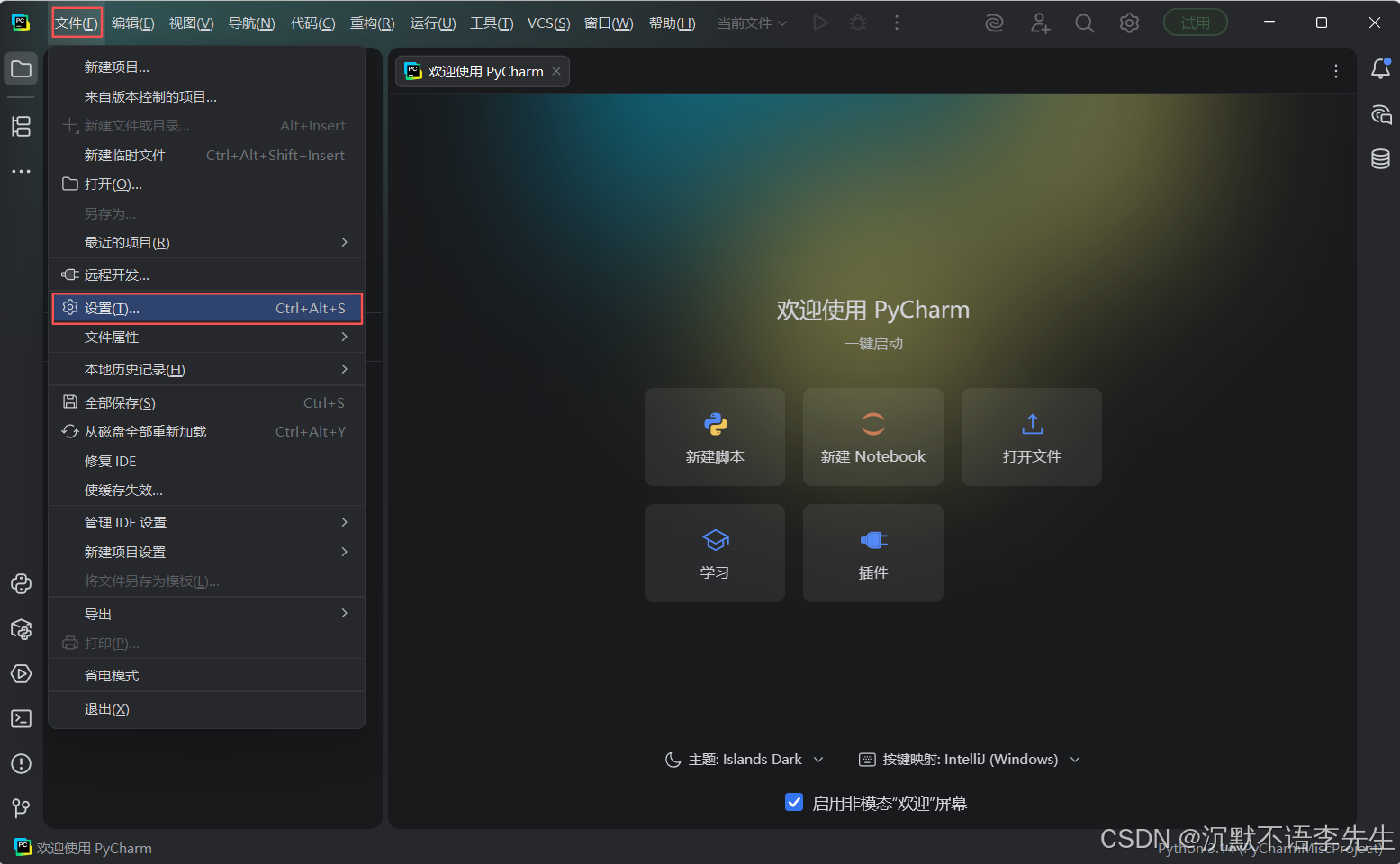The width and height of the screenshot is (1400, 864).
Task: Click the 新建 Notebook card
Action: coord(873,436)
